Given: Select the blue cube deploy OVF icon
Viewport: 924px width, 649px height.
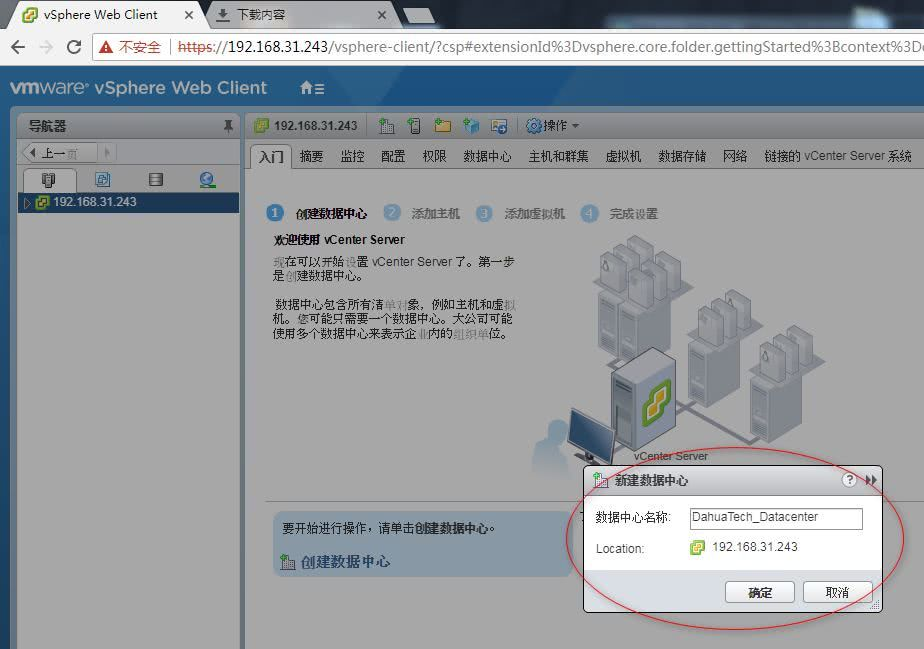Looking at the screenshot, I should pos(471,127).
